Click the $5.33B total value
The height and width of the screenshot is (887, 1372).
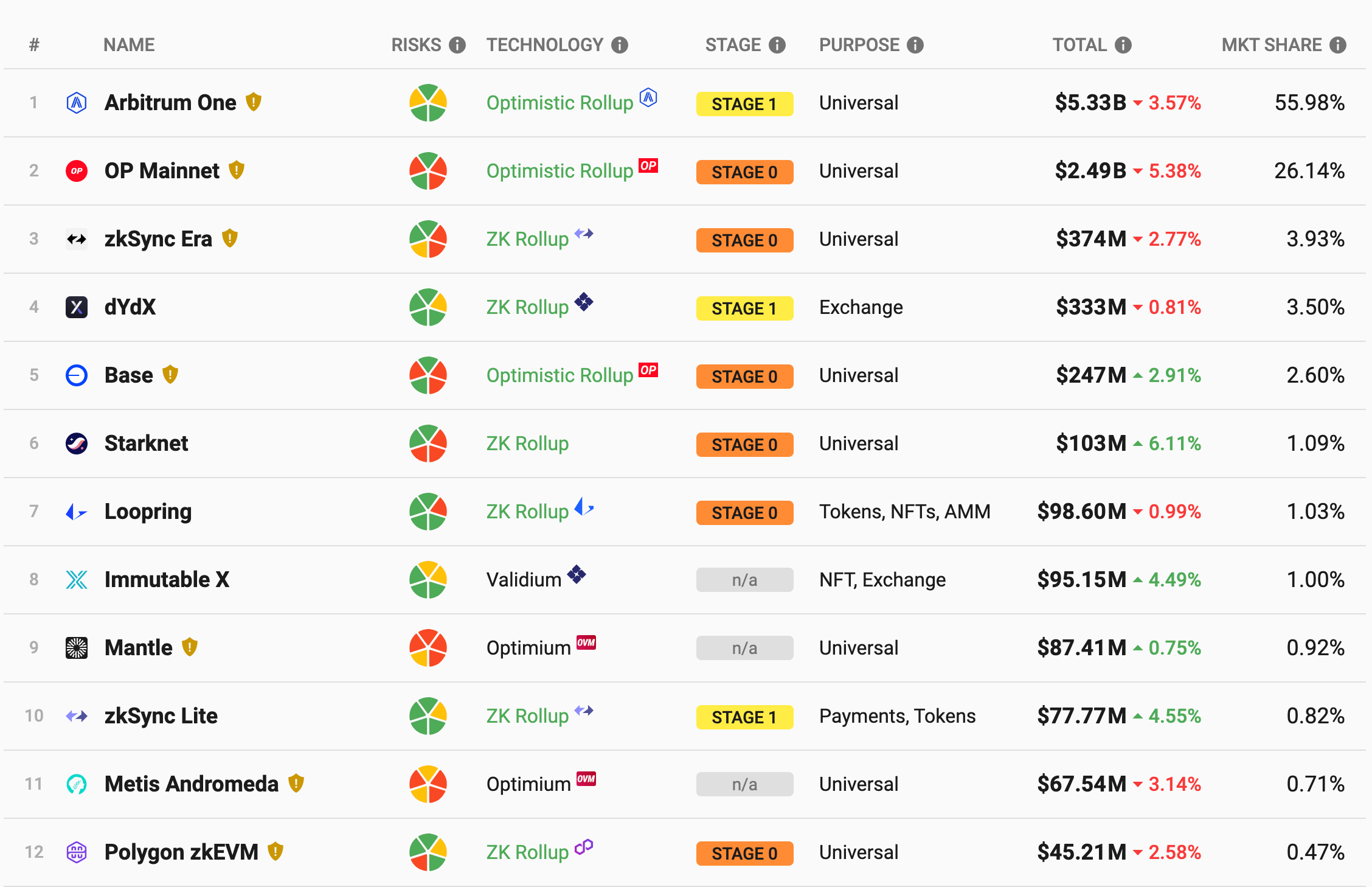[x=1090, y=103]
